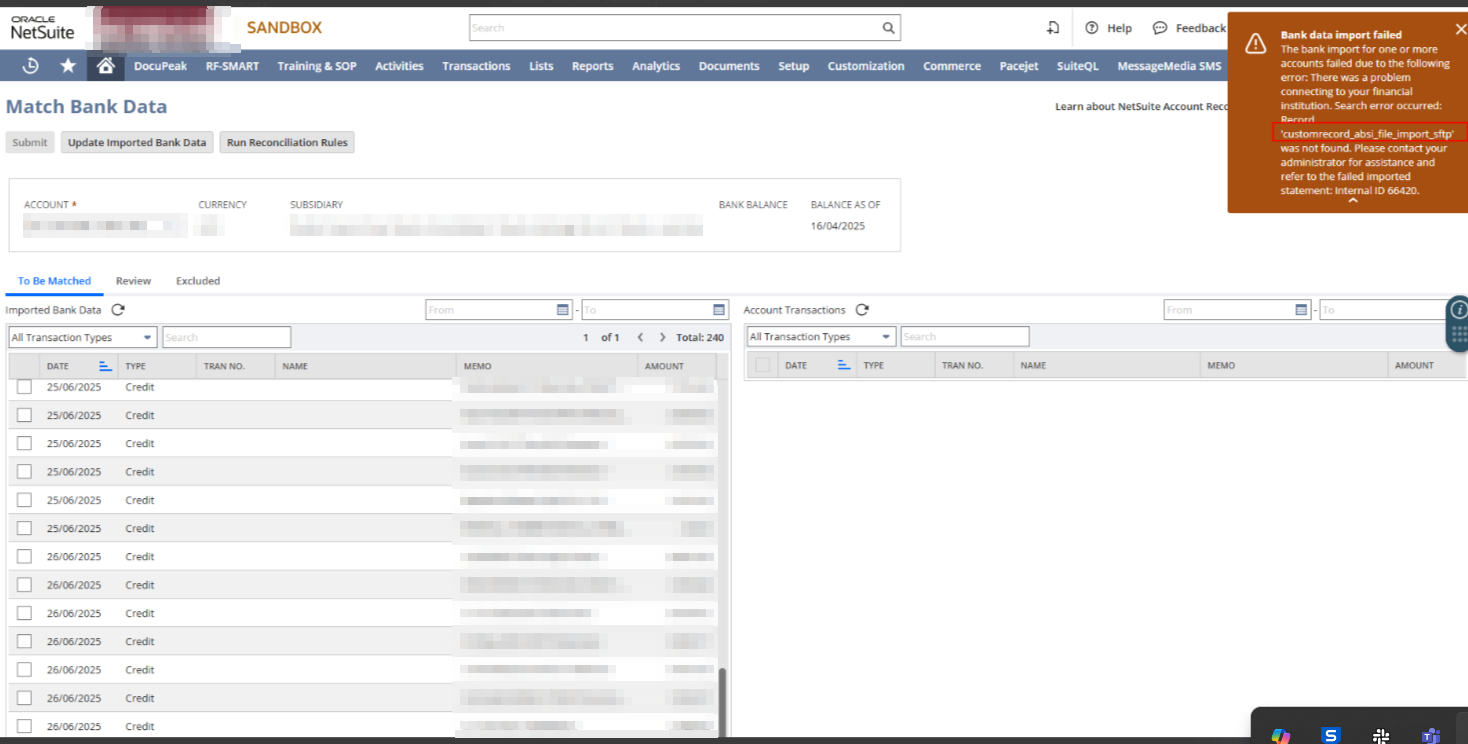This screenshot has width=1468, height=744.
Task: Click the Update Imported Bank Data button
Action: [137, 142]
